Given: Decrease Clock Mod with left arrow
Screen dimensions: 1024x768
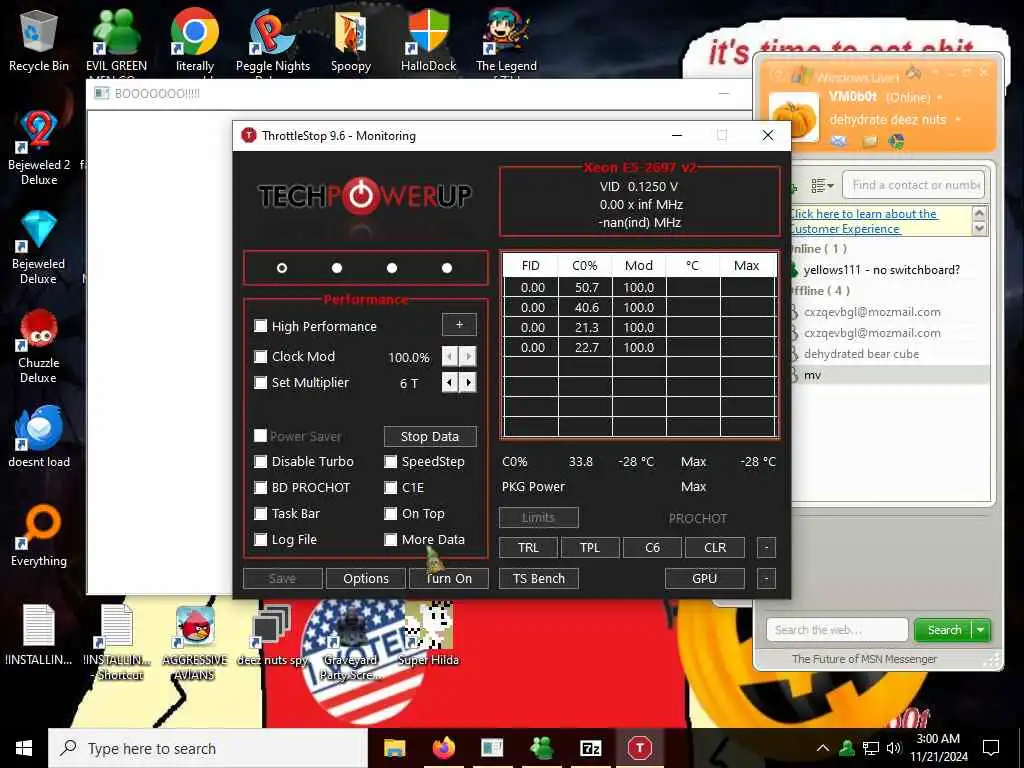Looking at the screenshot, I should [450, 357].
